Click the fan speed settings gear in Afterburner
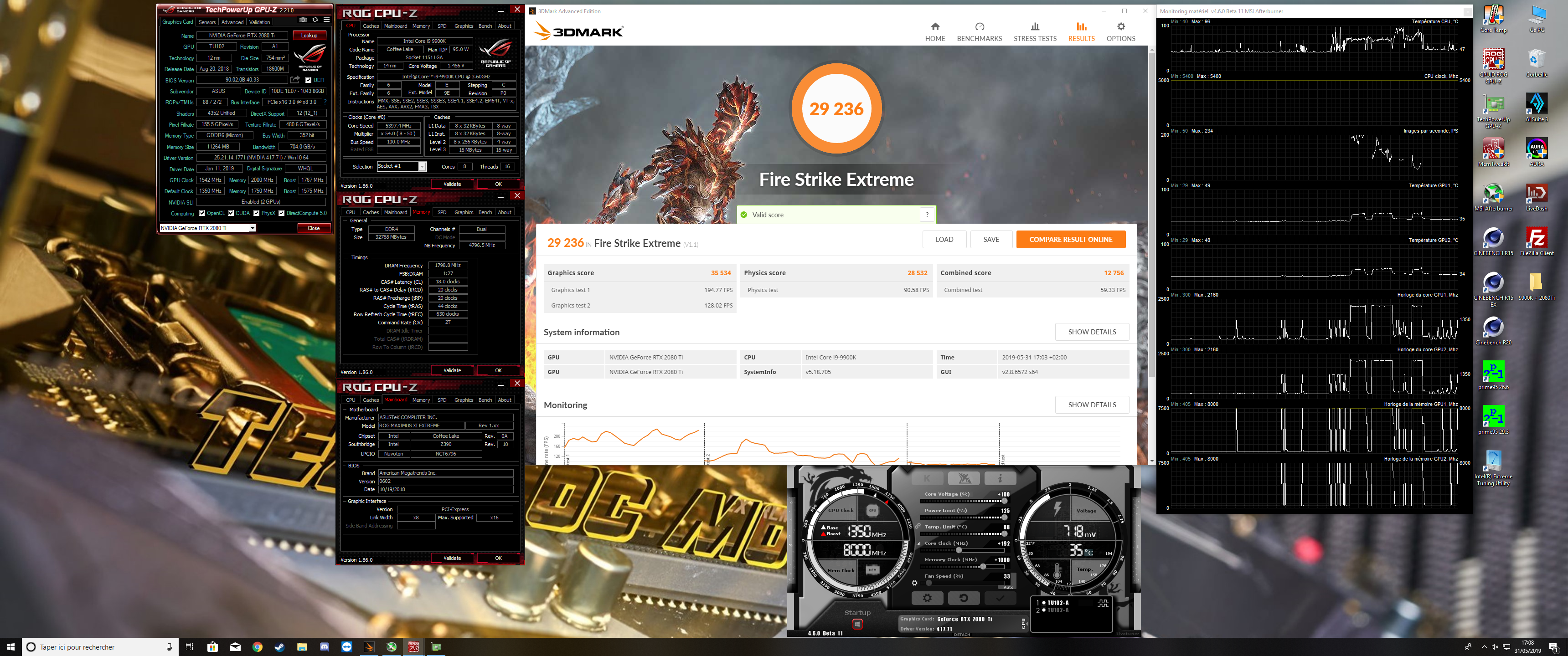1568x656 pixels. tap(914, 583)
